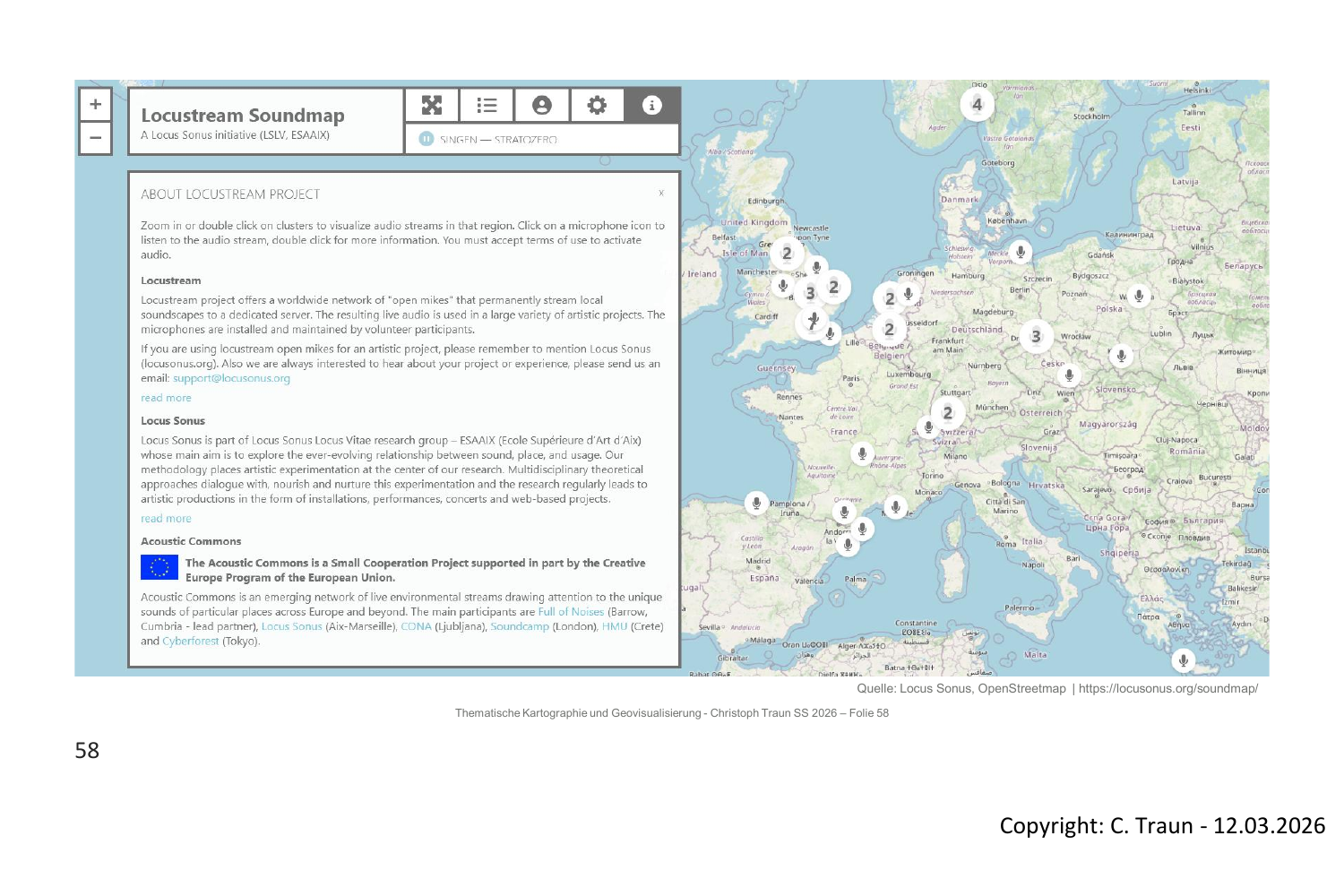This screenshot has width=1344, height=896.
Task: Expand read more under Locus Sonus section
Action: point(166,519)
